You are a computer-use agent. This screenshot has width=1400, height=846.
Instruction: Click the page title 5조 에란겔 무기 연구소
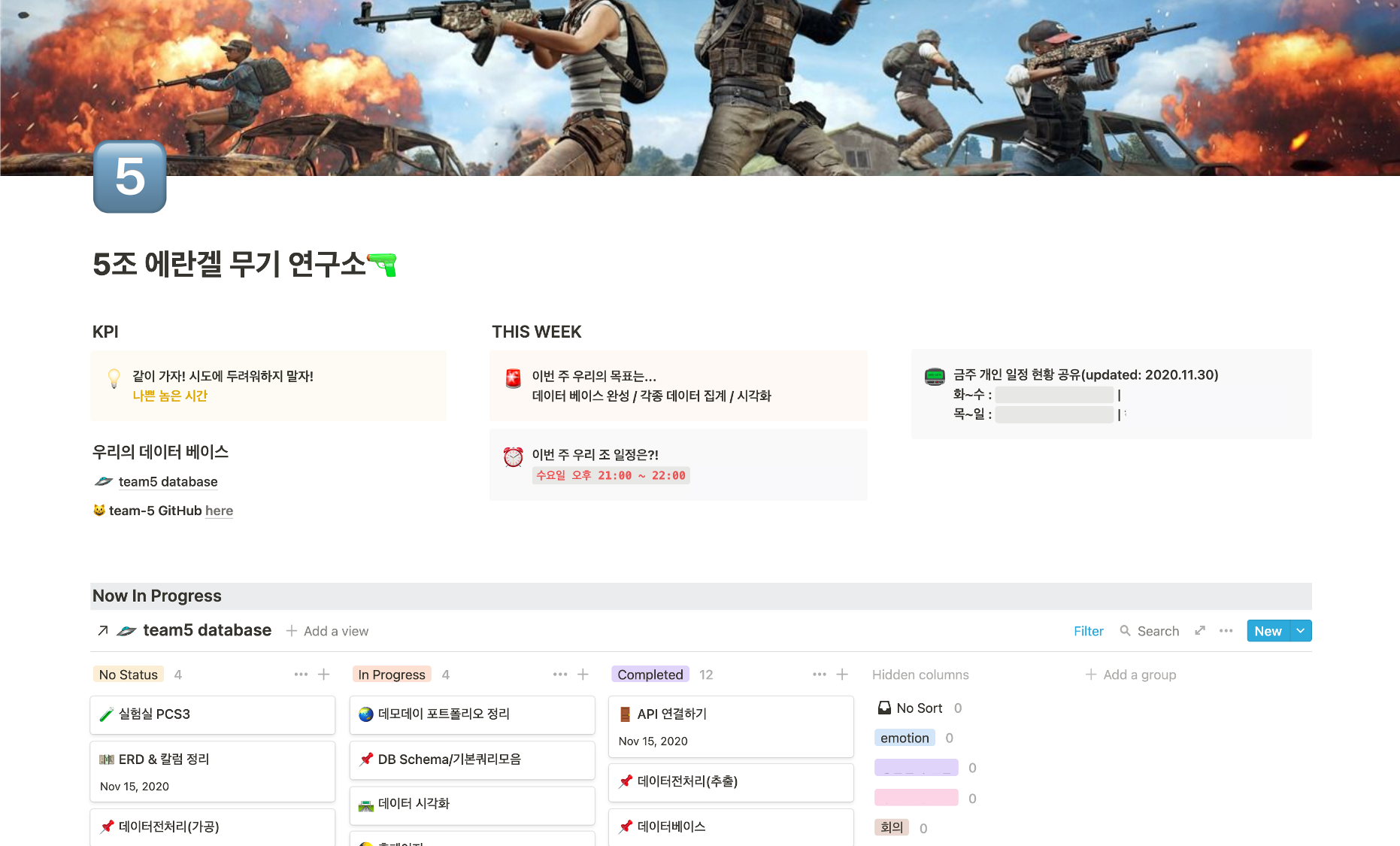coord(229,264)
